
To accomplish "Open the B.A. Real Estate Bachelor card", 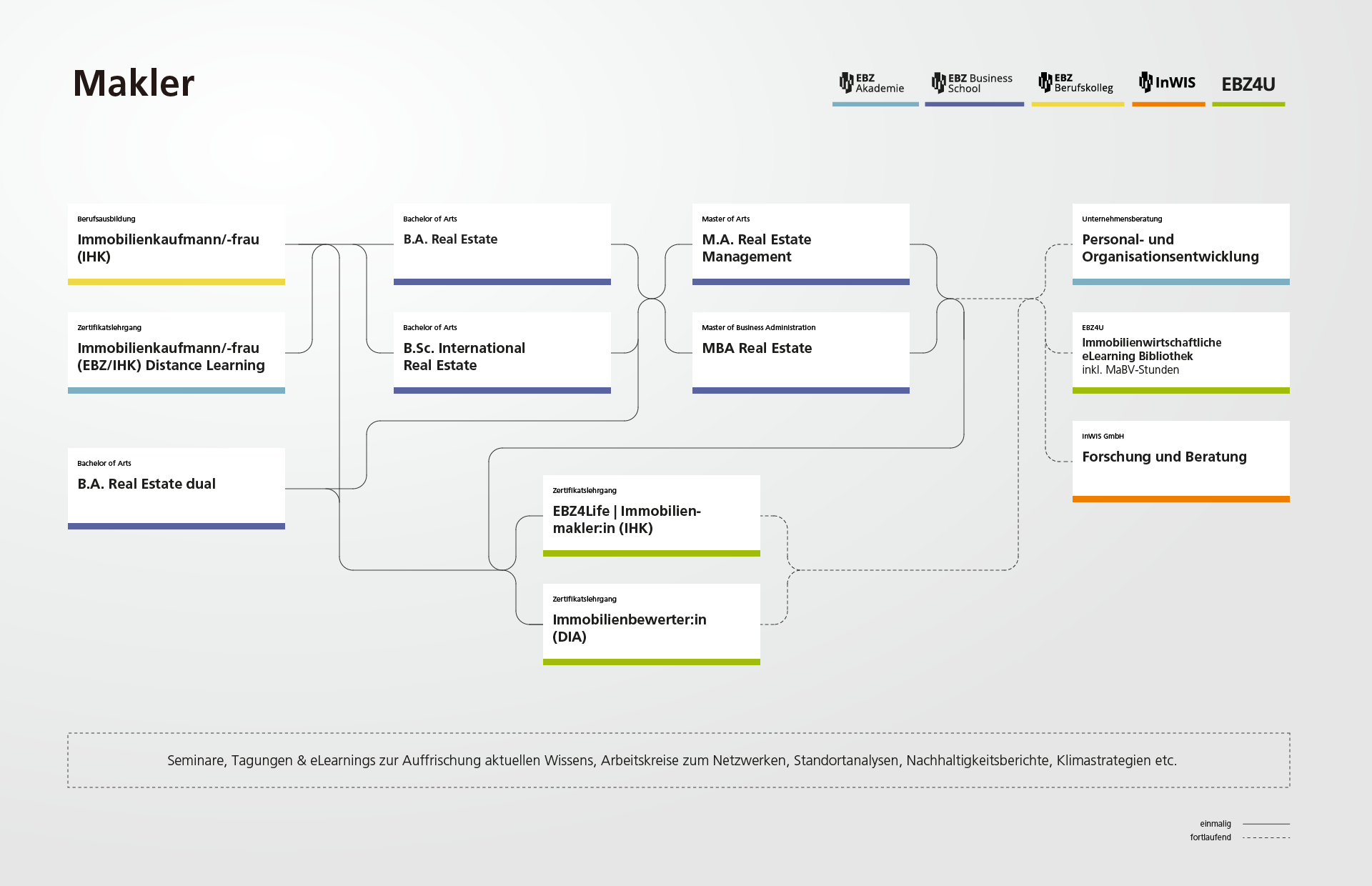I will 502,244.
